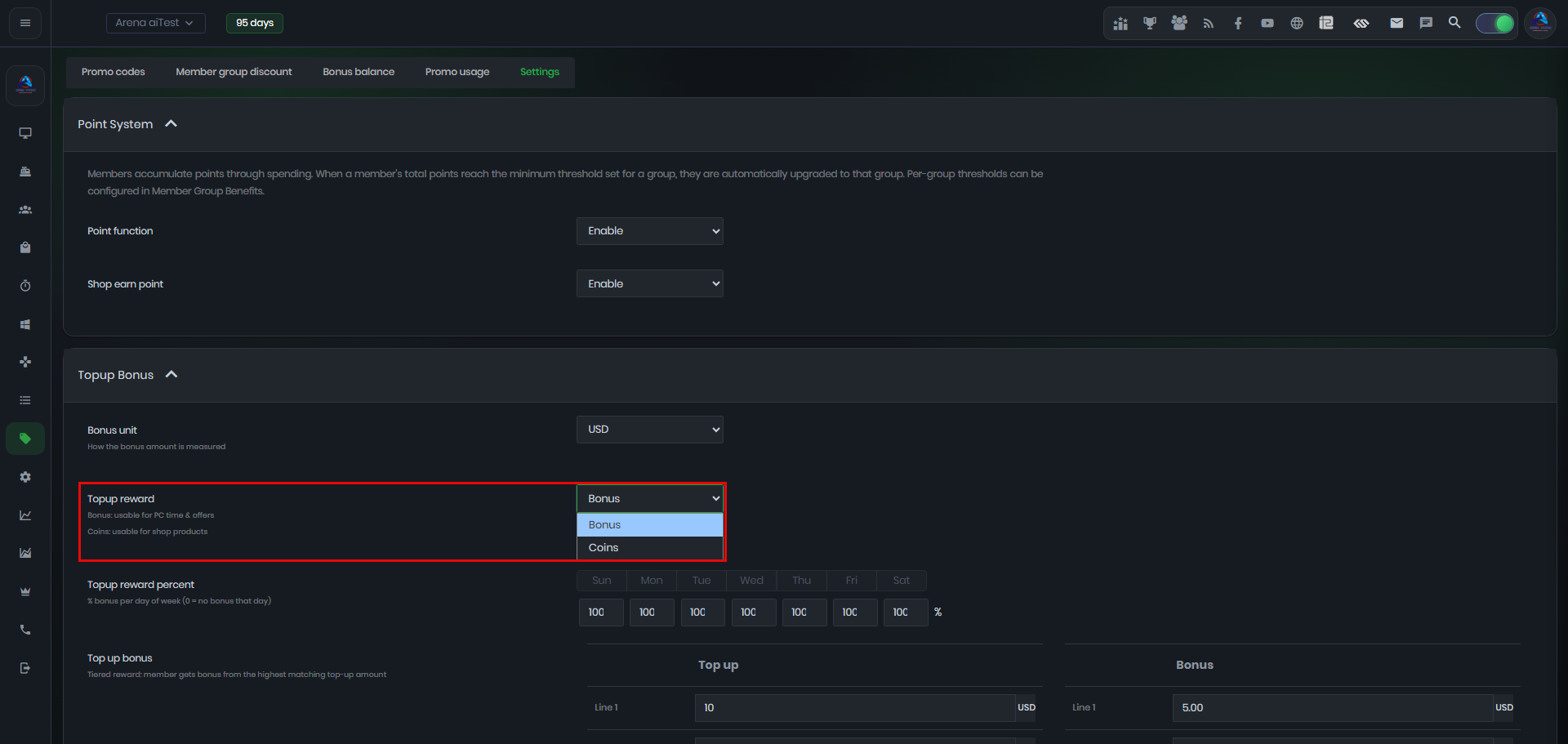This screenshot has width=1568, height=744.
Task: Click the leaderboard ranking icon in top toolbar
Action: point(1120,24)
